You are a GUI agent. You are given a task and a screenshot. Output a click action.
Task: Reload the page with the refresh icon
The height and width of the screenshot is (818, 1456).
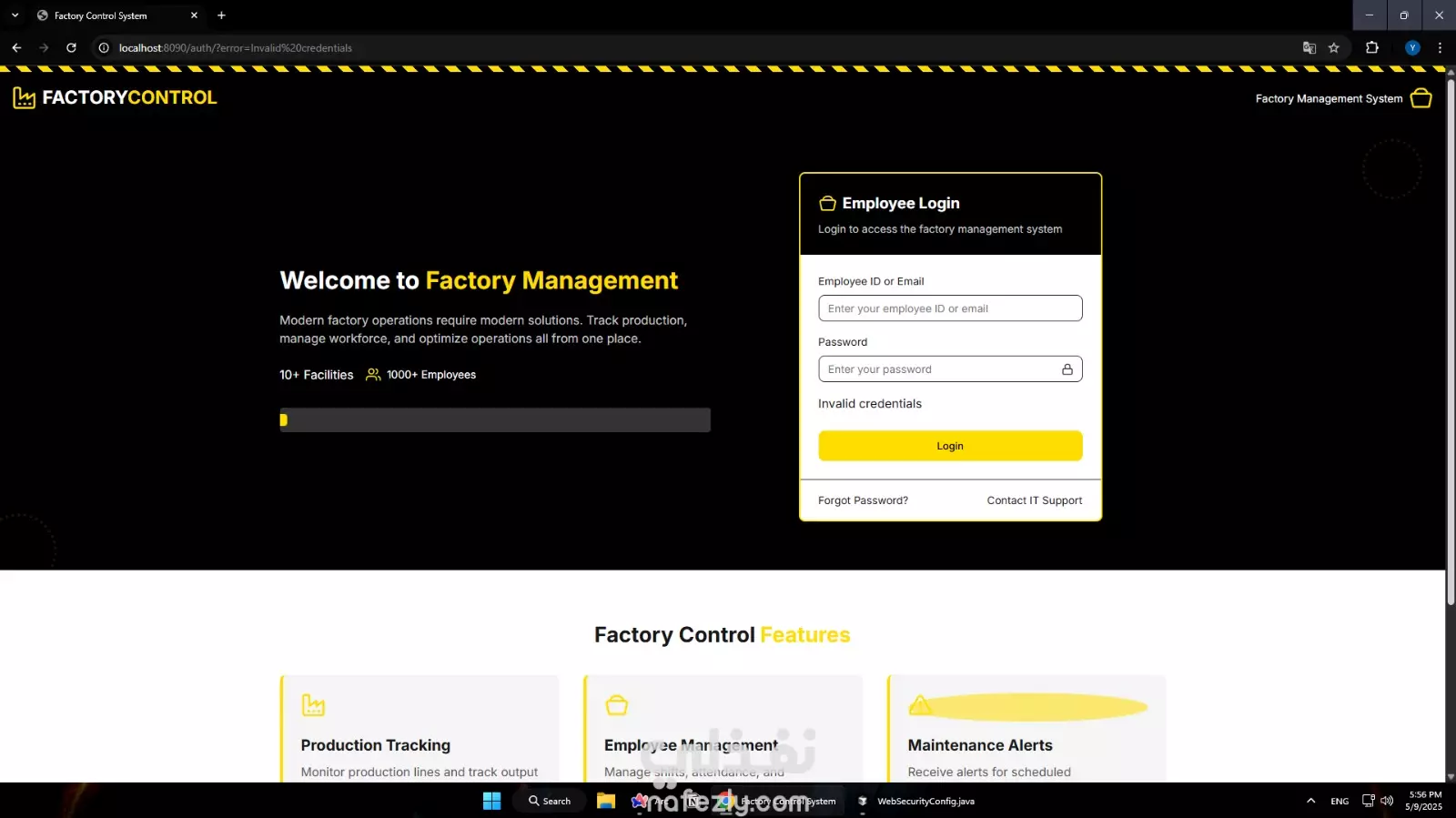(71, 48)
